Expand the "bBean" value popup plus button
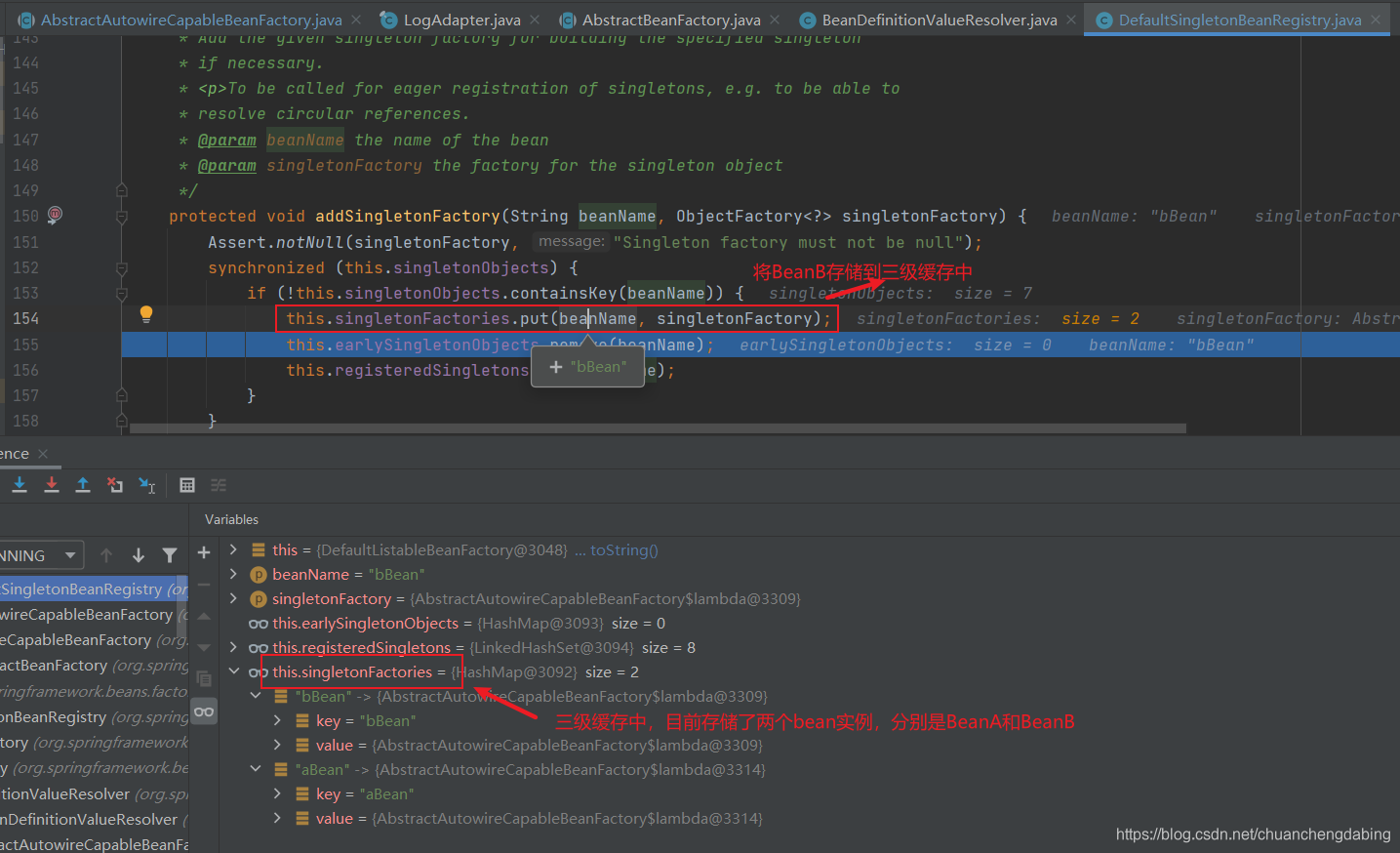The image size is (1400, 853). point(556,367)
